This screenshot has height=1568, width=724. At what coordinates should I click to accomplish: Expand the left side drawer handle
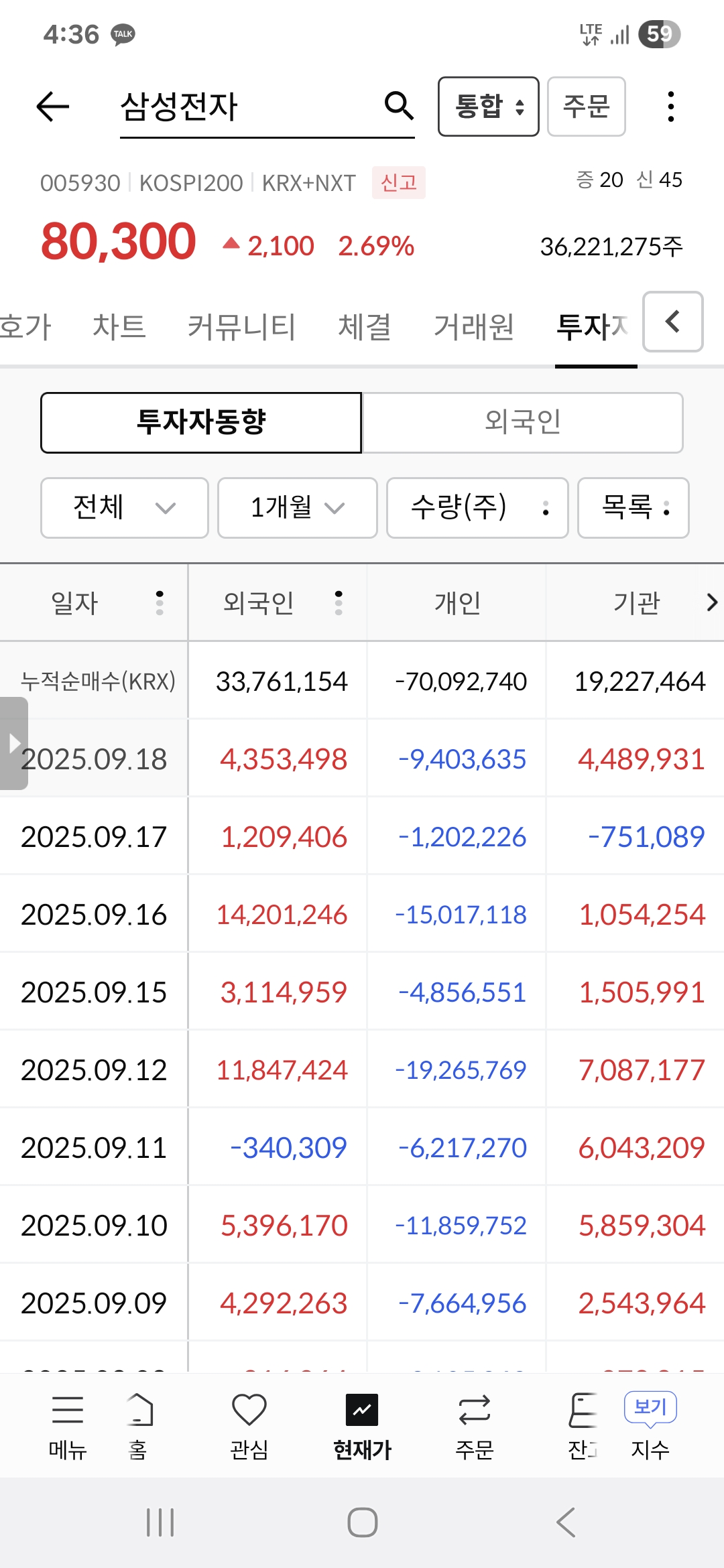click(x=13, y=743)
